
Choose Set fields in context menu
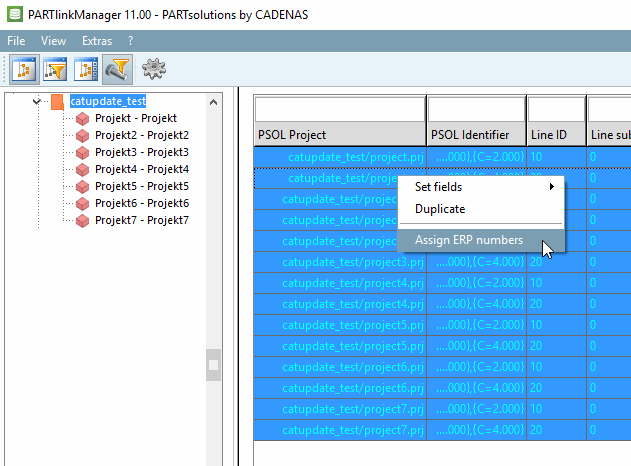tap(481, 187)
